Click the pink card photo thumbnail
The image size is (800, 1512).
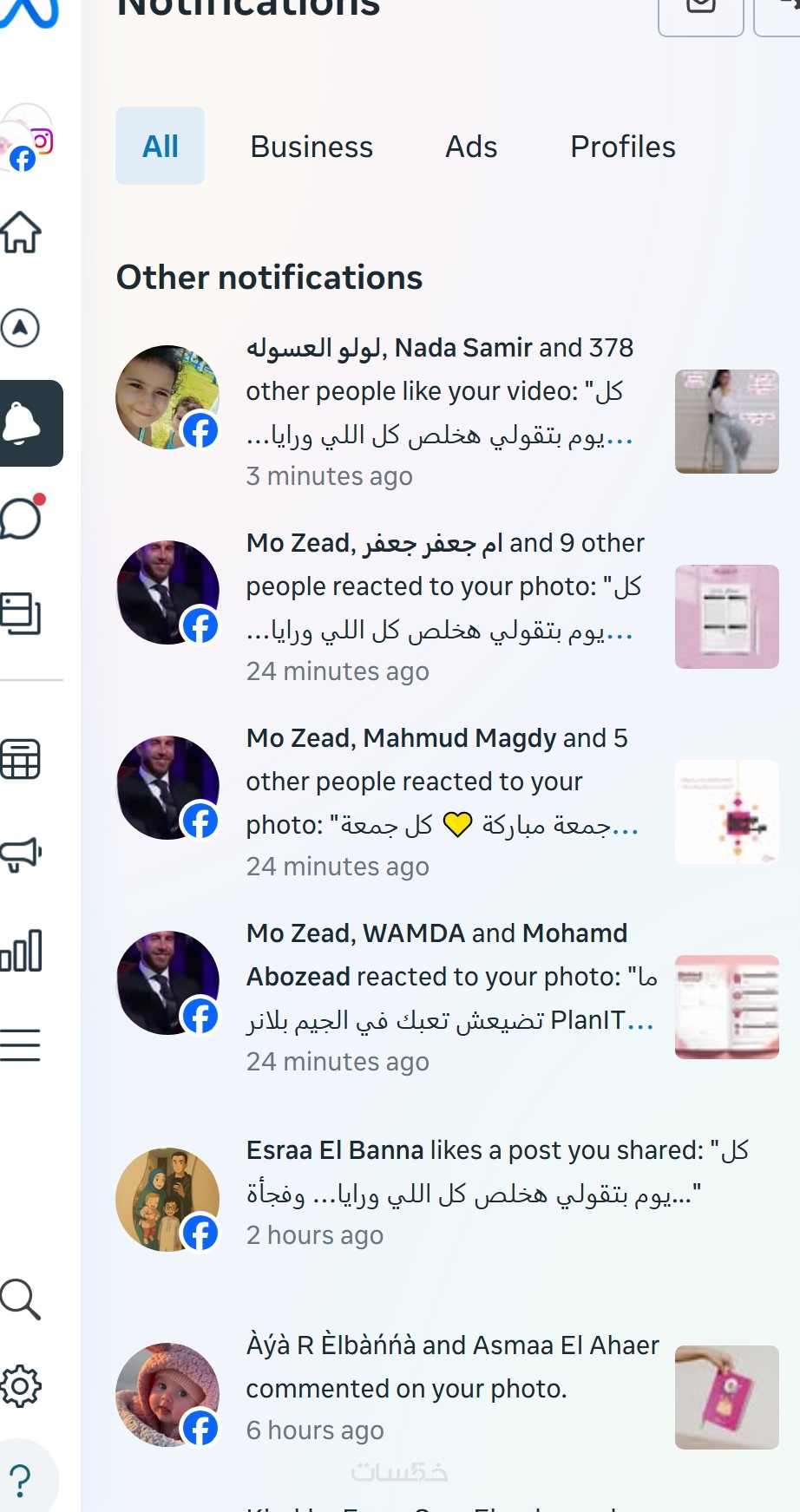[x=727, y=1397]
